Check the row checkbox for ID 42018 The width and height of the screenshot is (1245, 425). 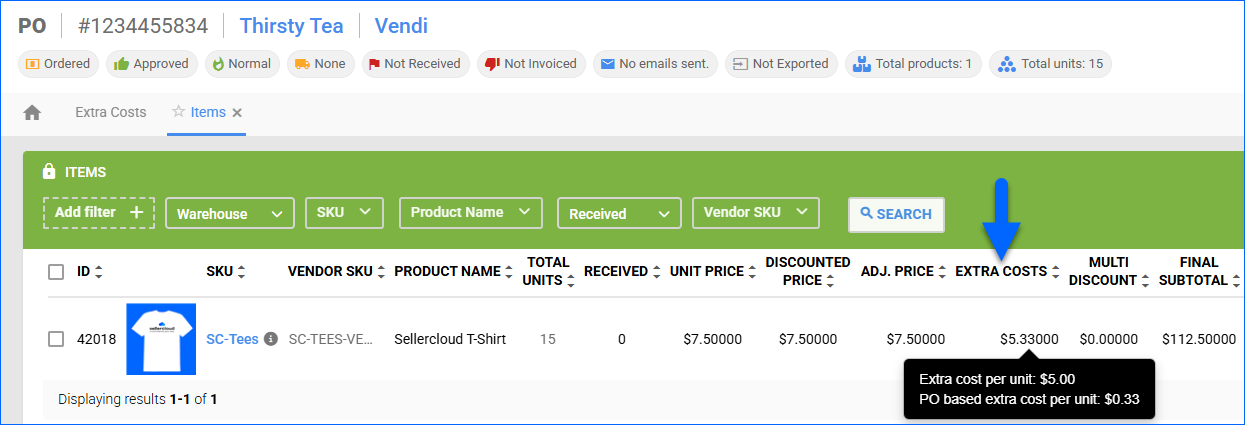click(x=56, y=339)
